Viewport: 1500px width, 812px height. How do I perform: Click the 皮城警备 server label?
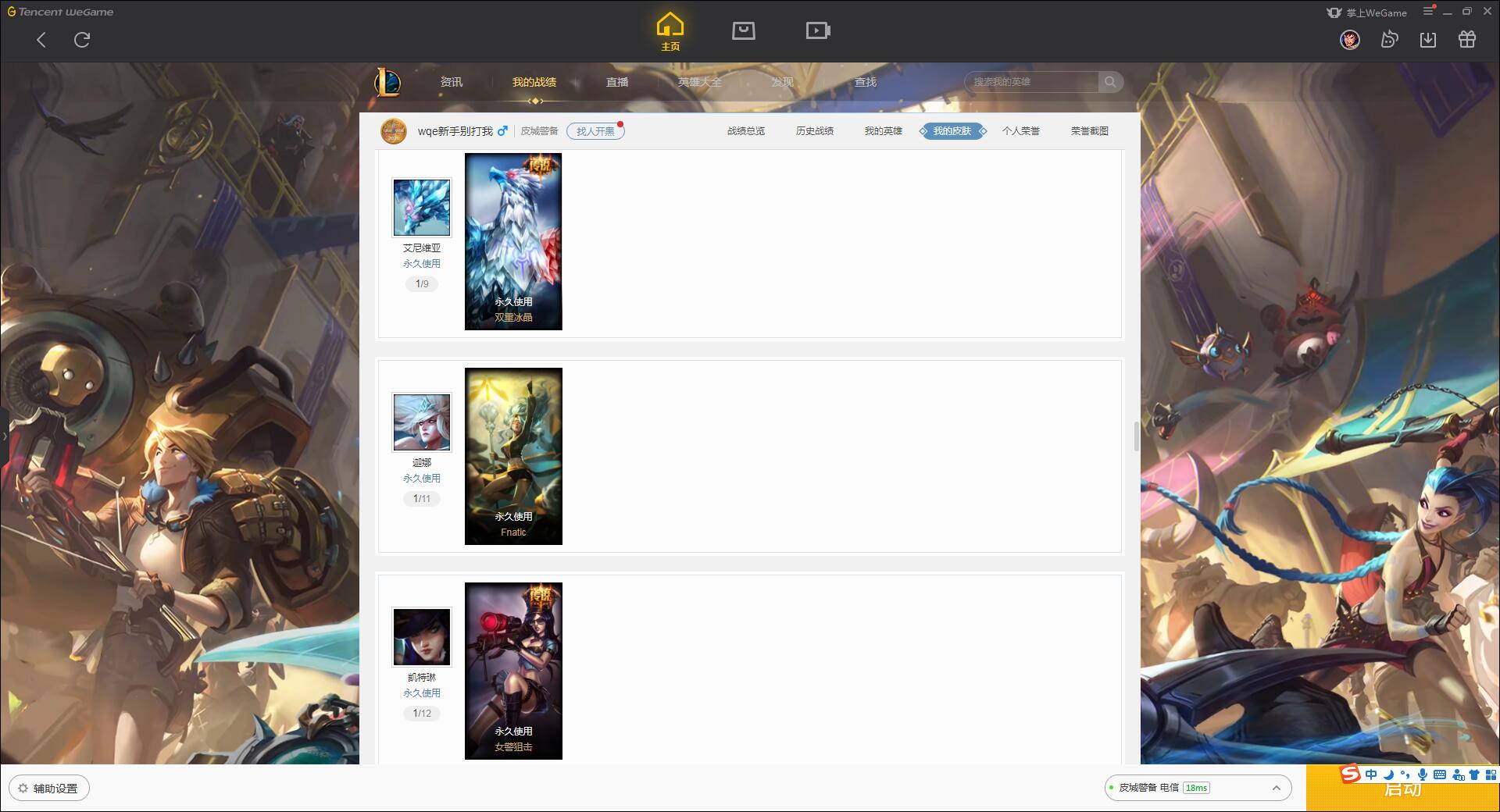pyautogui.click(x=539, y=131)
